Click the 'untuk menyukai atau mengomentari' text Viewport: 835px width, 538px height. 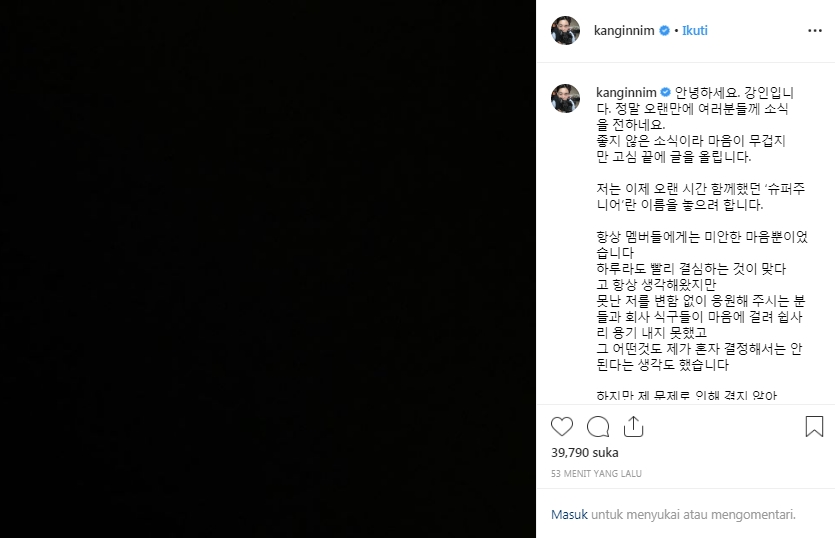[x=693, y=515]
